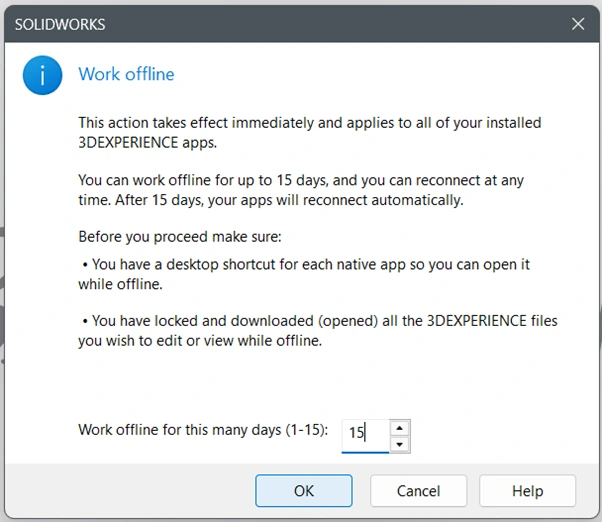The height and width of the screenshot is (522, 602).
Task: Click the 'You can work offline for up to' line
Action: point(301,180)
